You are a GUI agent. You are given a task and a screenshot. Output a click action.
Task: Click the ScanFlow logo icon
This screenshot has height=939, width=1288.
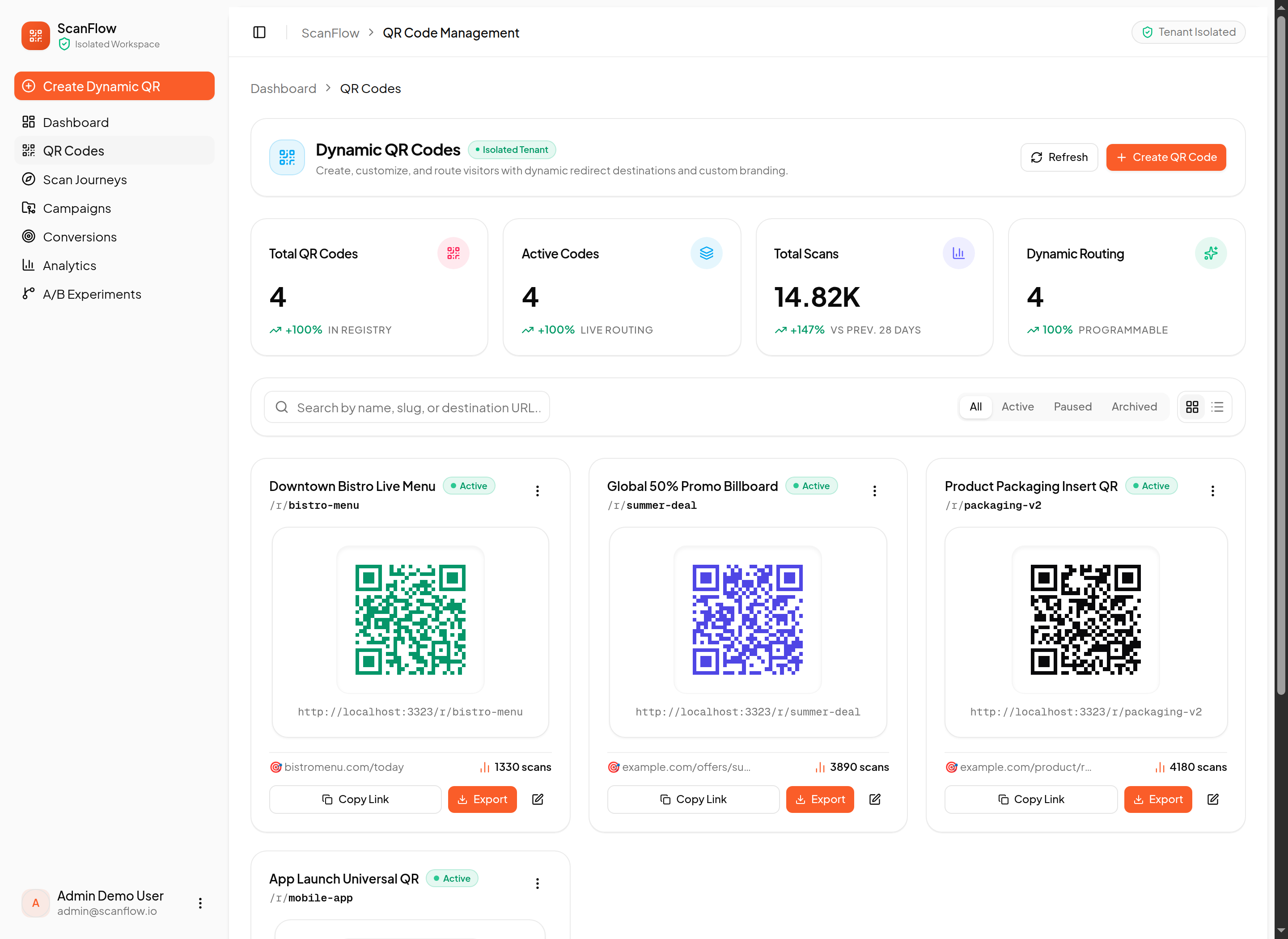[x=35, y=36]
